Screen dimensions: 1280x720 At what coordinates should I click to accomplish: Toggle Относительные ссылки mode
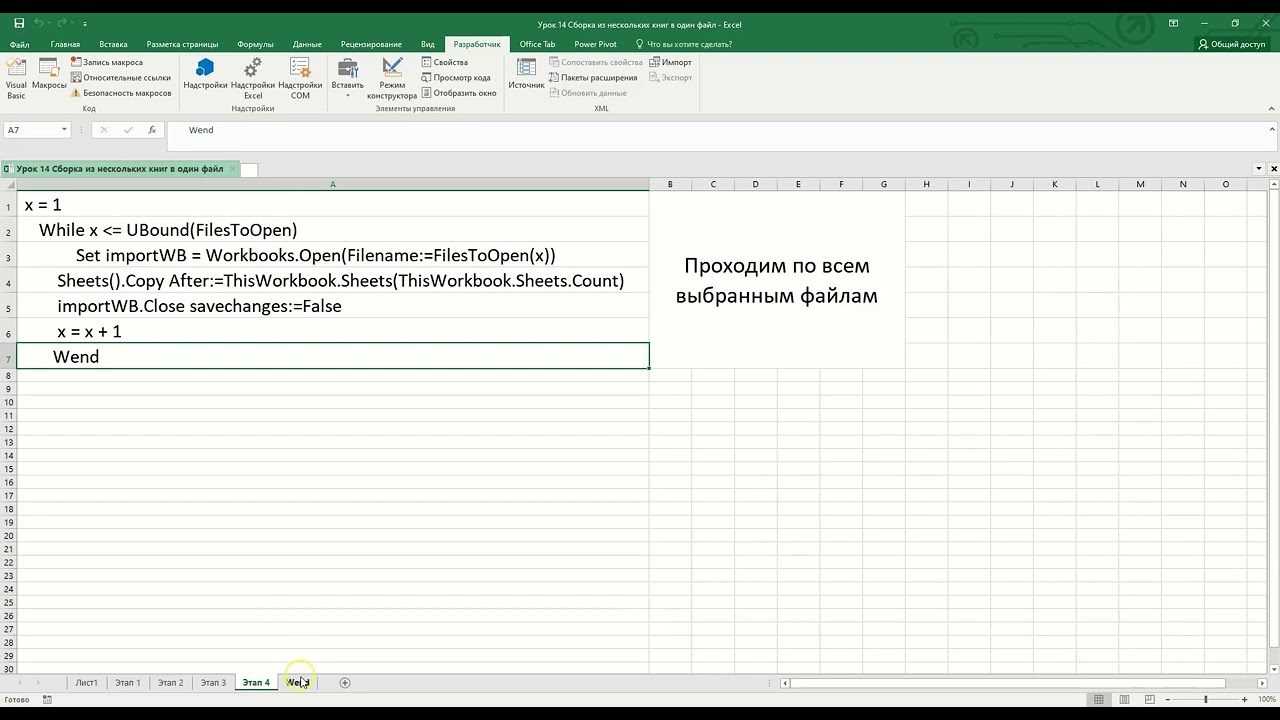tap(121, 77)
